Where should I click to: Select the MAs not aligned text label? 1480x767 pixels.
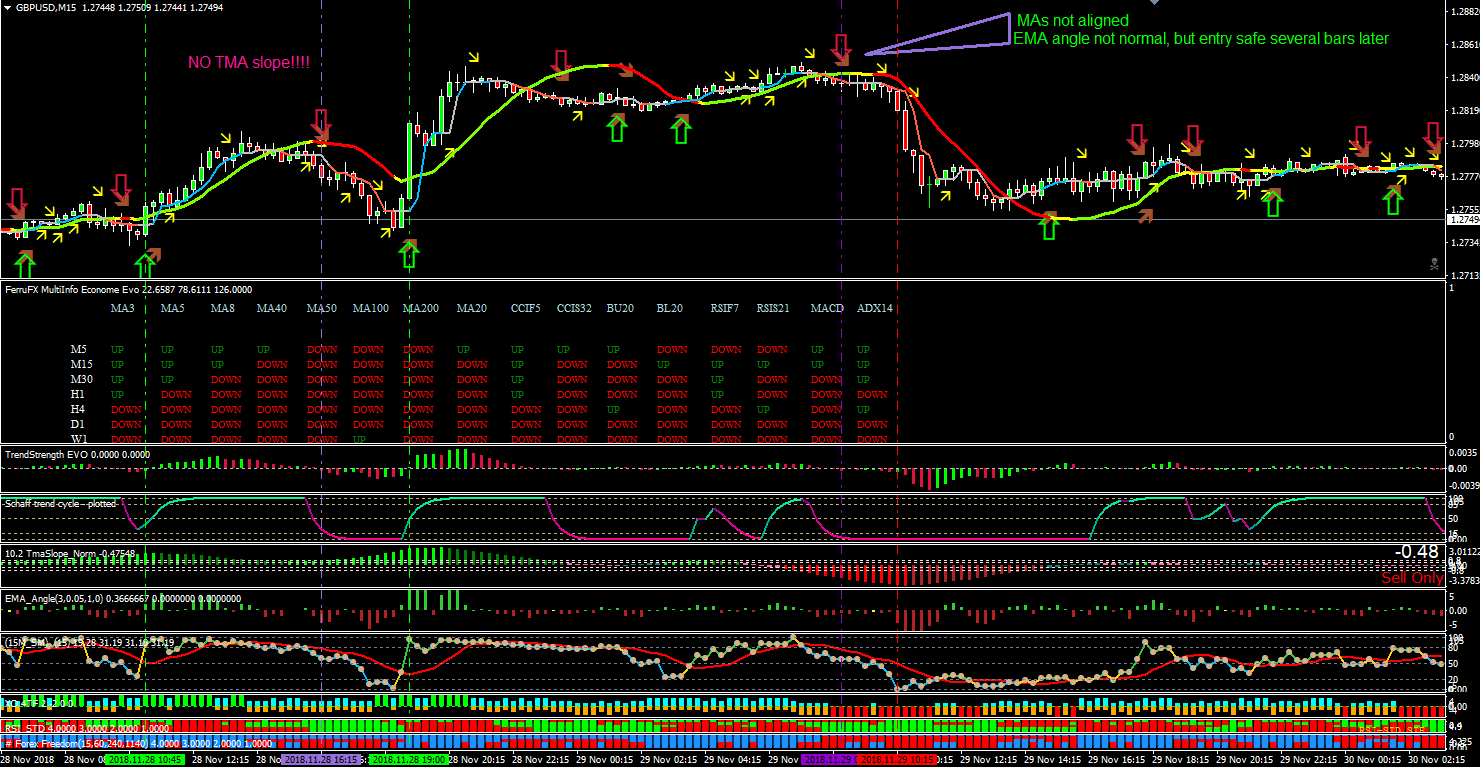1072,21
